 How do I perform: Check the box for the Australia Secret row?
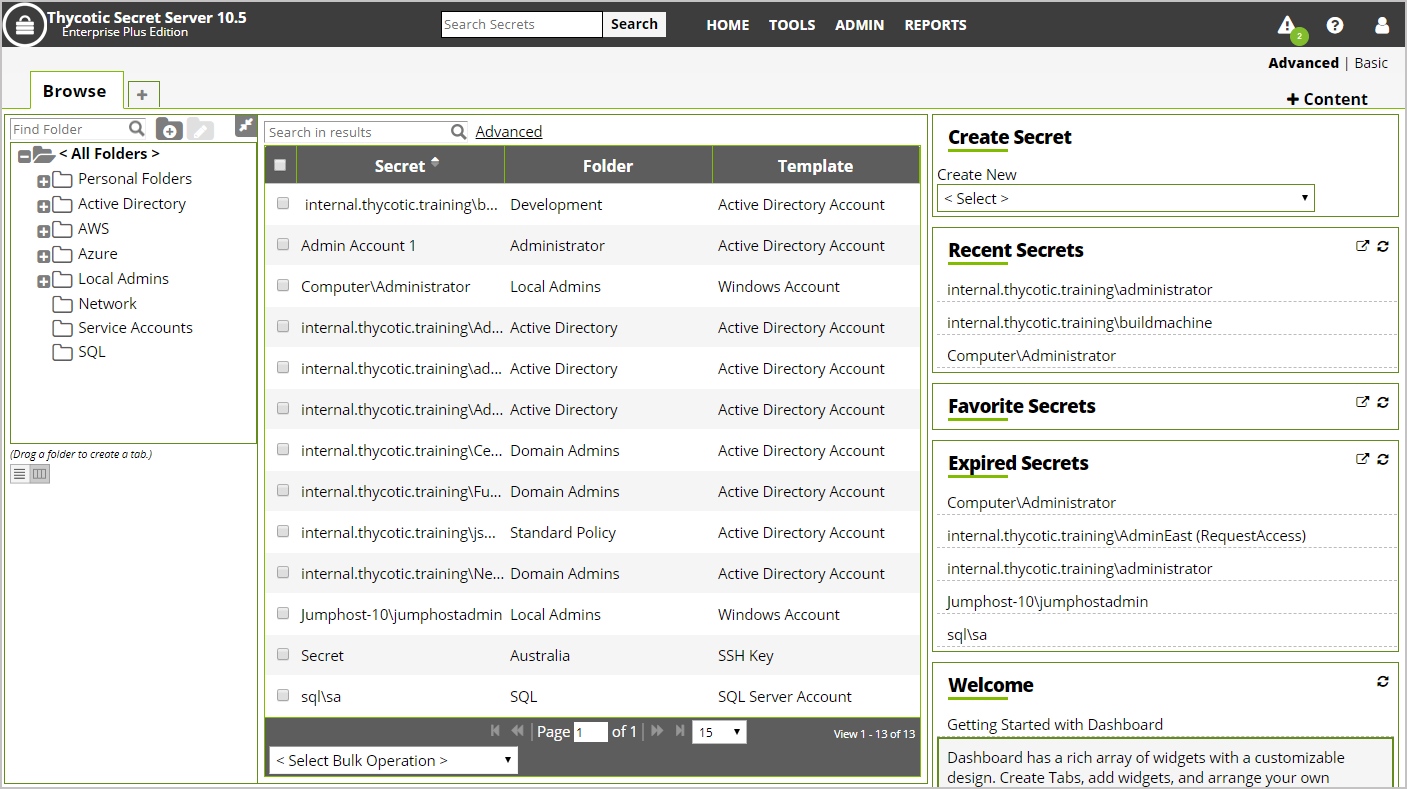[x=283, y=654]
